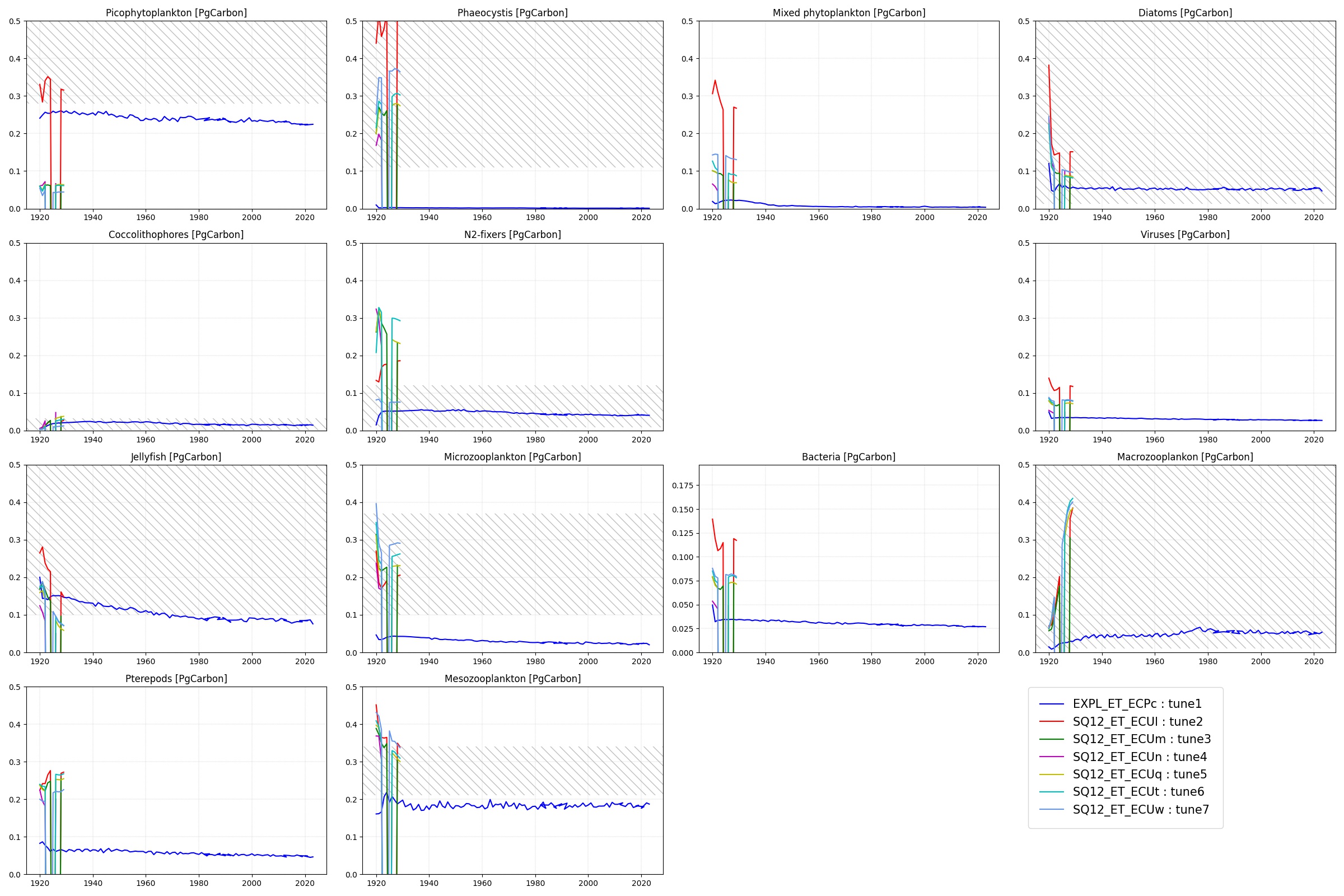Click the magenta tune4 legend line swatch
This screenshot has height=896, width=1344.
pos(1052,757)
